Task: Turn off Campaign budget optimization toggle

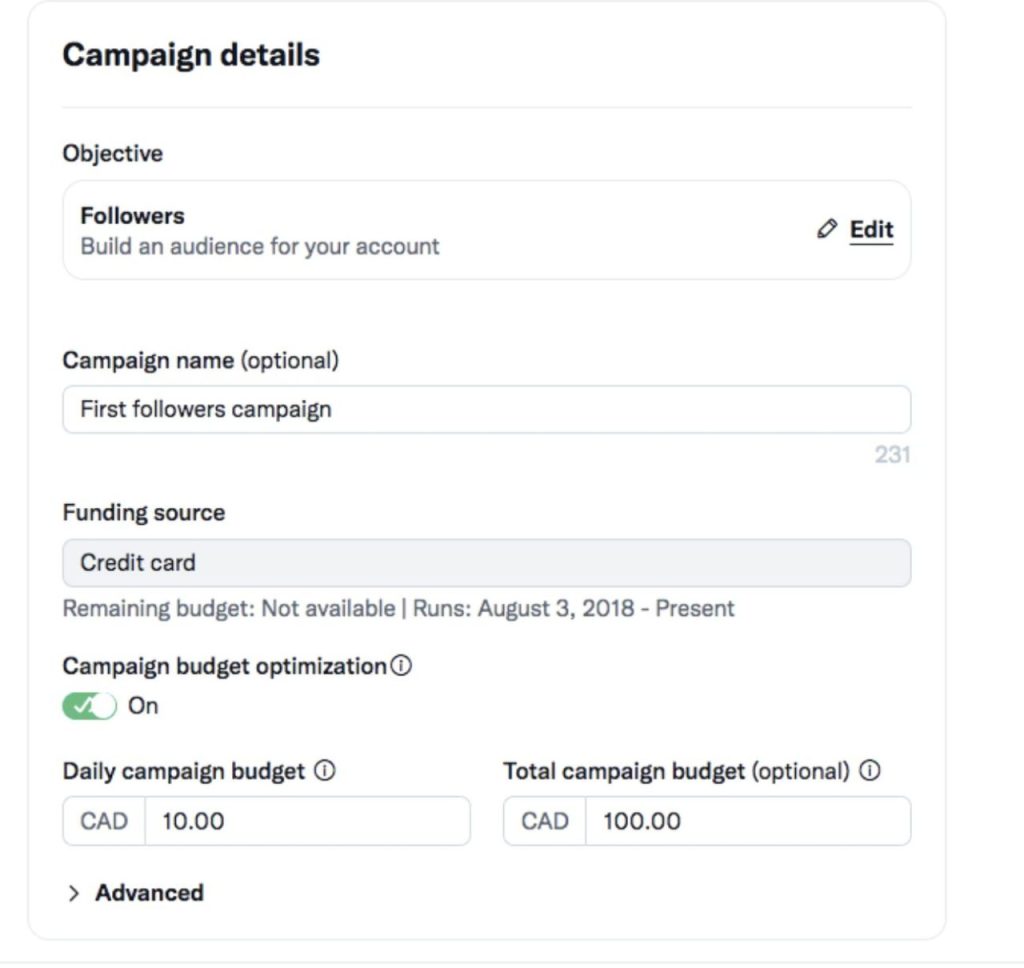Action: point(89,706)
